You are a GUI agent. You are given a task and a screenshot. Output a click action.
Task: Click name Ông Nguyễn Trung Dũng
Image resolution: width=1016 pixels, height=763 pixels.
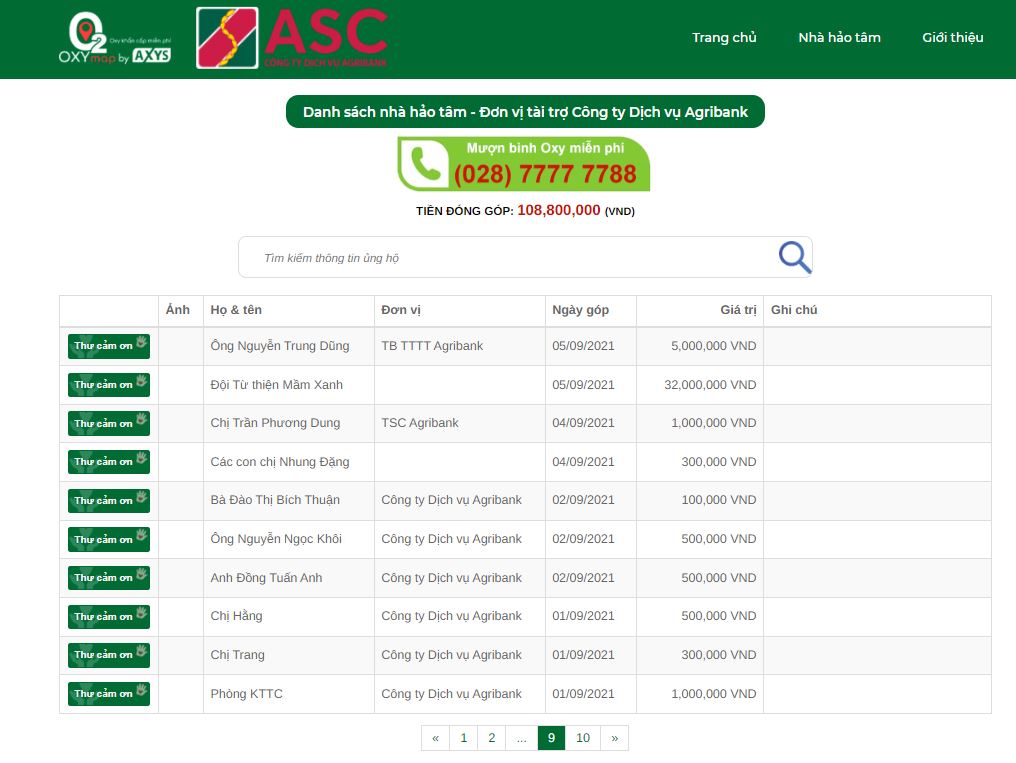tap(280, 346)
